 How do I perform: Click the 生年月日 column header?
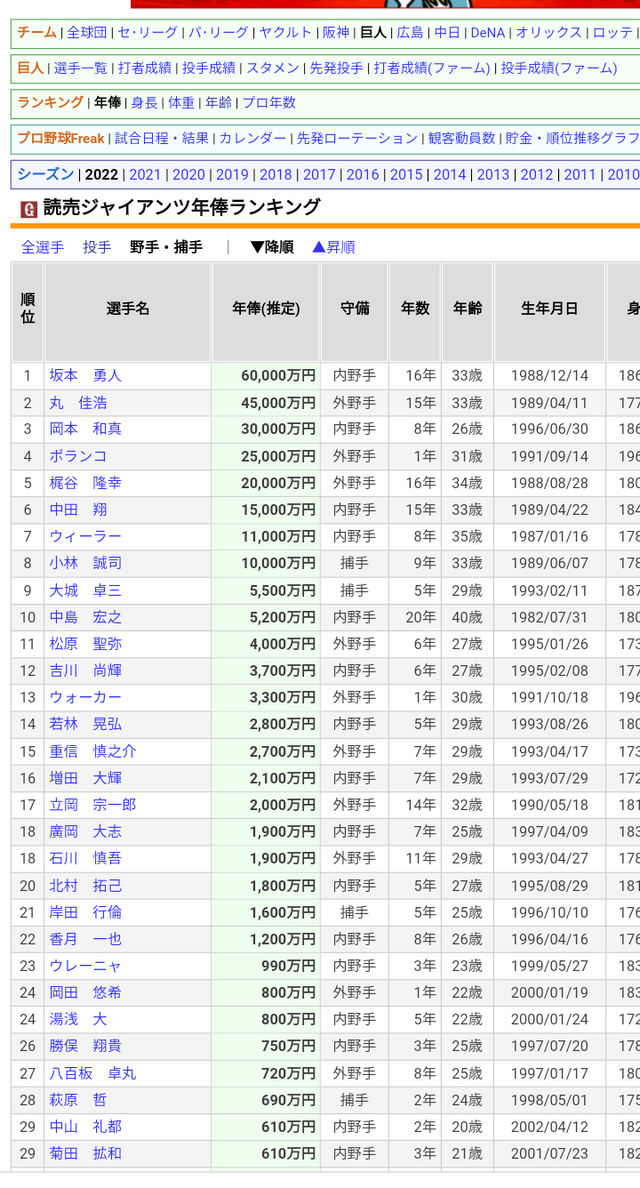[549, 312]
